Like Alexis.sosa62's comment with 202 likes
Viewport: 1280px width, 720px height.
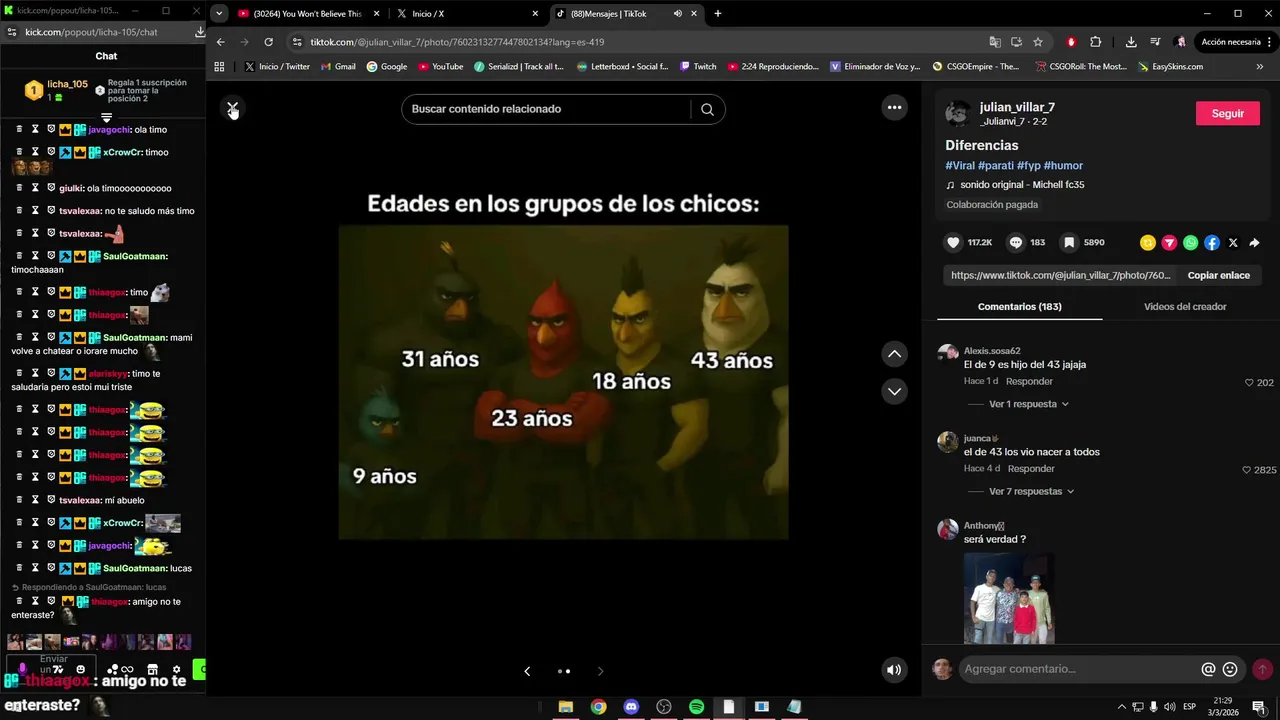point(1249,382)
